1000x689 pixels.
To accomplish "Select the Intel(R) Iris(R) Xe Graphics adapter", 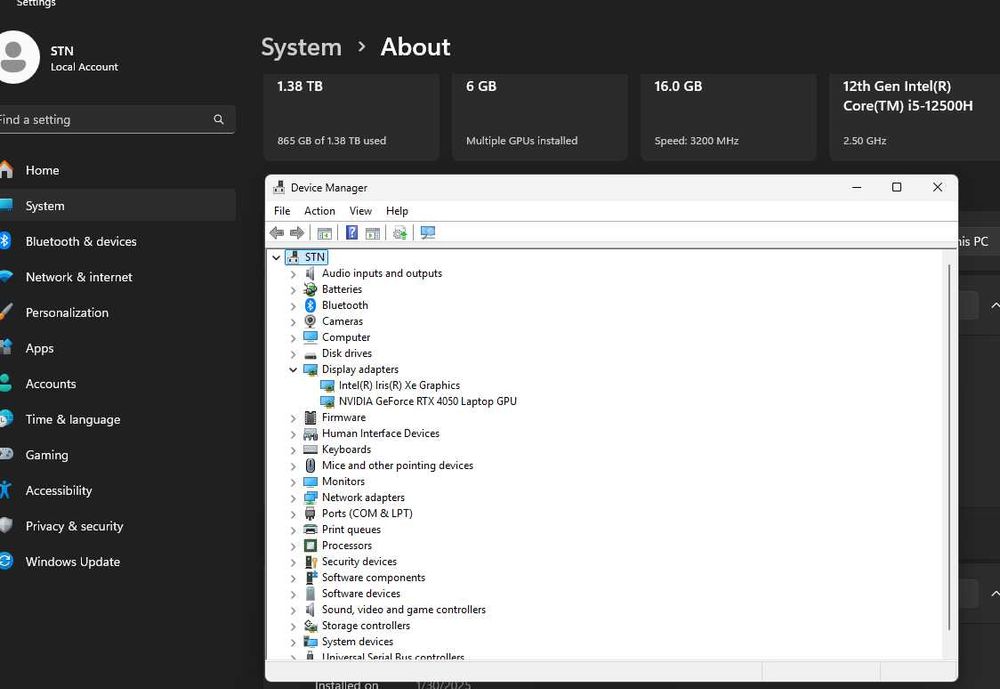I will click(x=398, y=385).
